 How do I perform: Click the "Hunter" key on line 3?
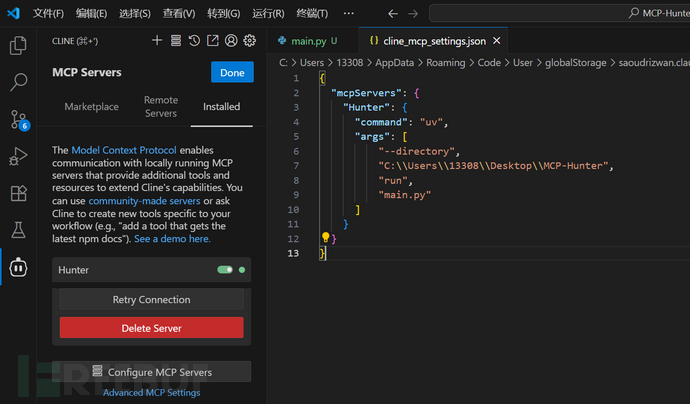[366, 107]
